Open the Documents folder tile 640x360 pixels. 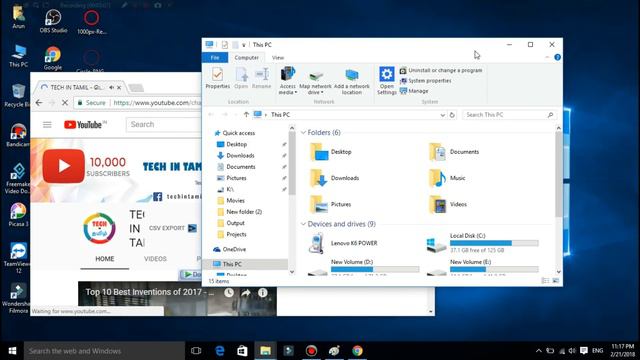tap(454, 152)
